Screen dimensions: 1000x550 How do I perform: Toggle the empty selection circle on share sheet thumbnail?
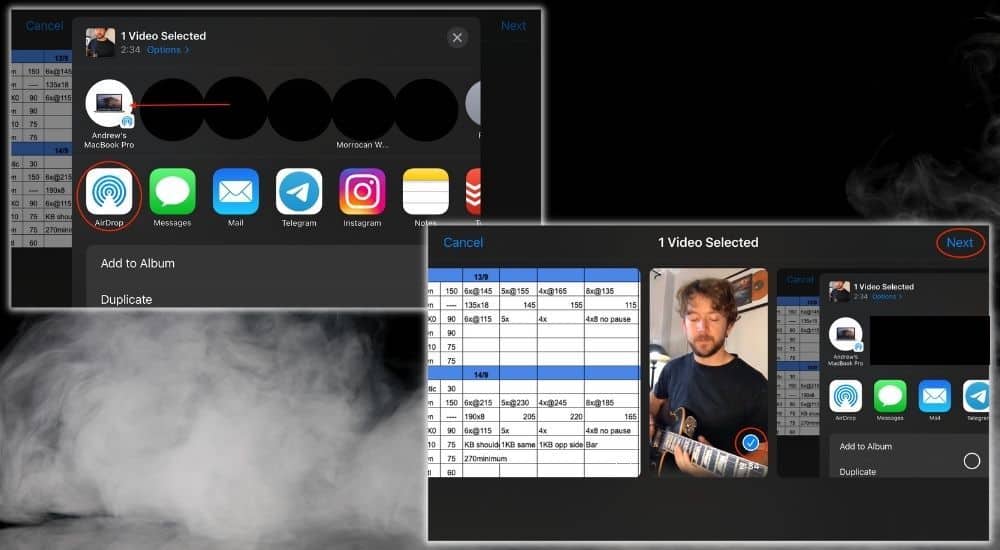pyautogui.click(x=971, y=461)
